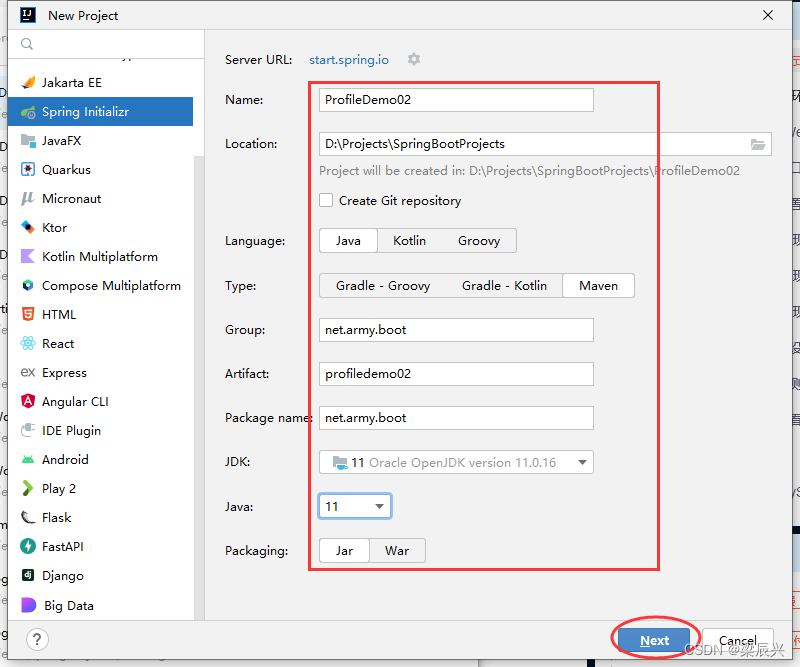This screenshot has height=667, width=800.
Task: Select Angular CLI project type
Action: point(101,401)
